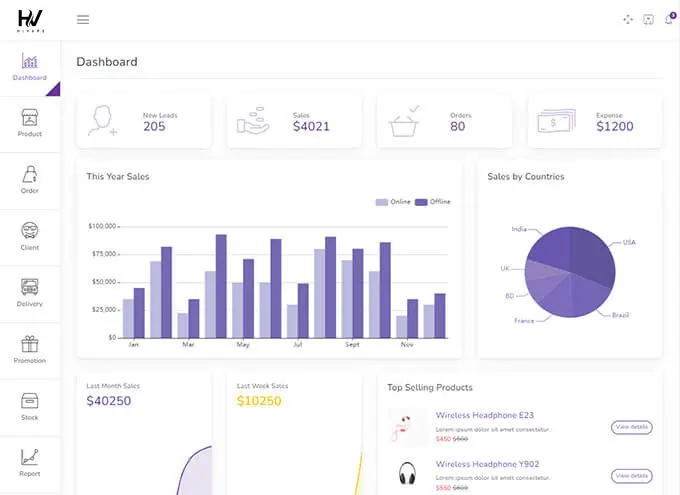The image size is (680, 495).
Task: View details for Wireless Headphone Y902
Action: (631, 476)
